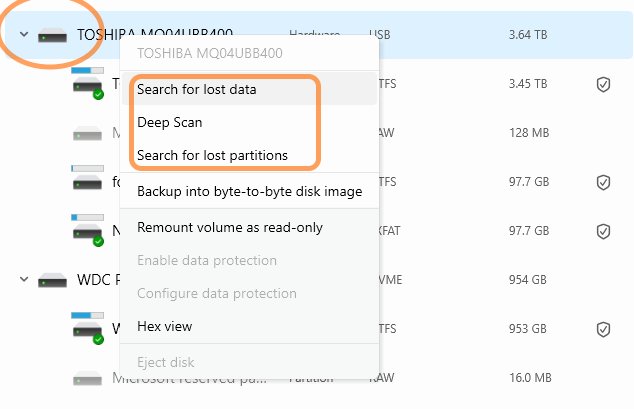
Task: Click the TOSHIBA MQ04UBB400 disk icon
Action: click(x=54, y=35)
